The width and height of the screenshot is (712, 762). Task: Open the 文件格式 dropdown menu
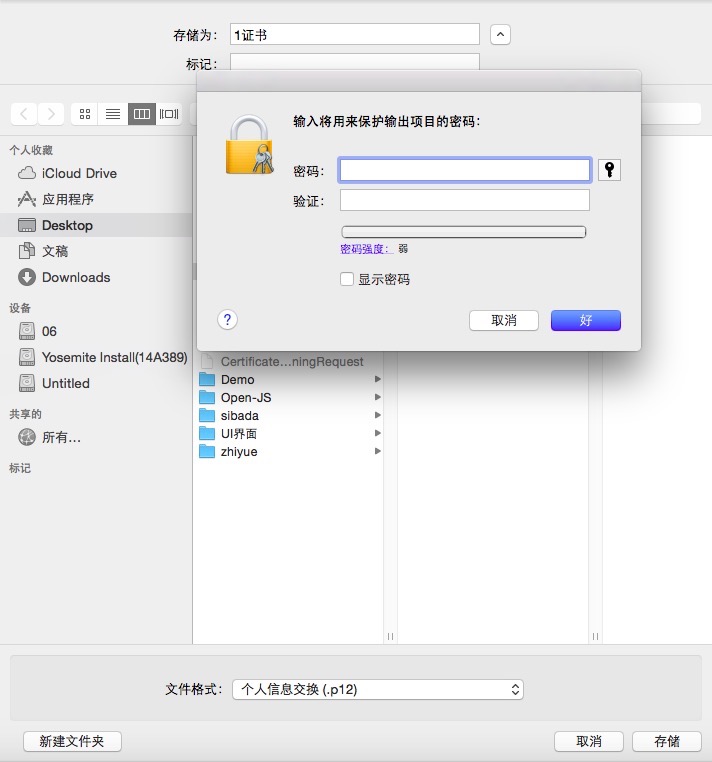pyautogui.click(x=377, y=689)
